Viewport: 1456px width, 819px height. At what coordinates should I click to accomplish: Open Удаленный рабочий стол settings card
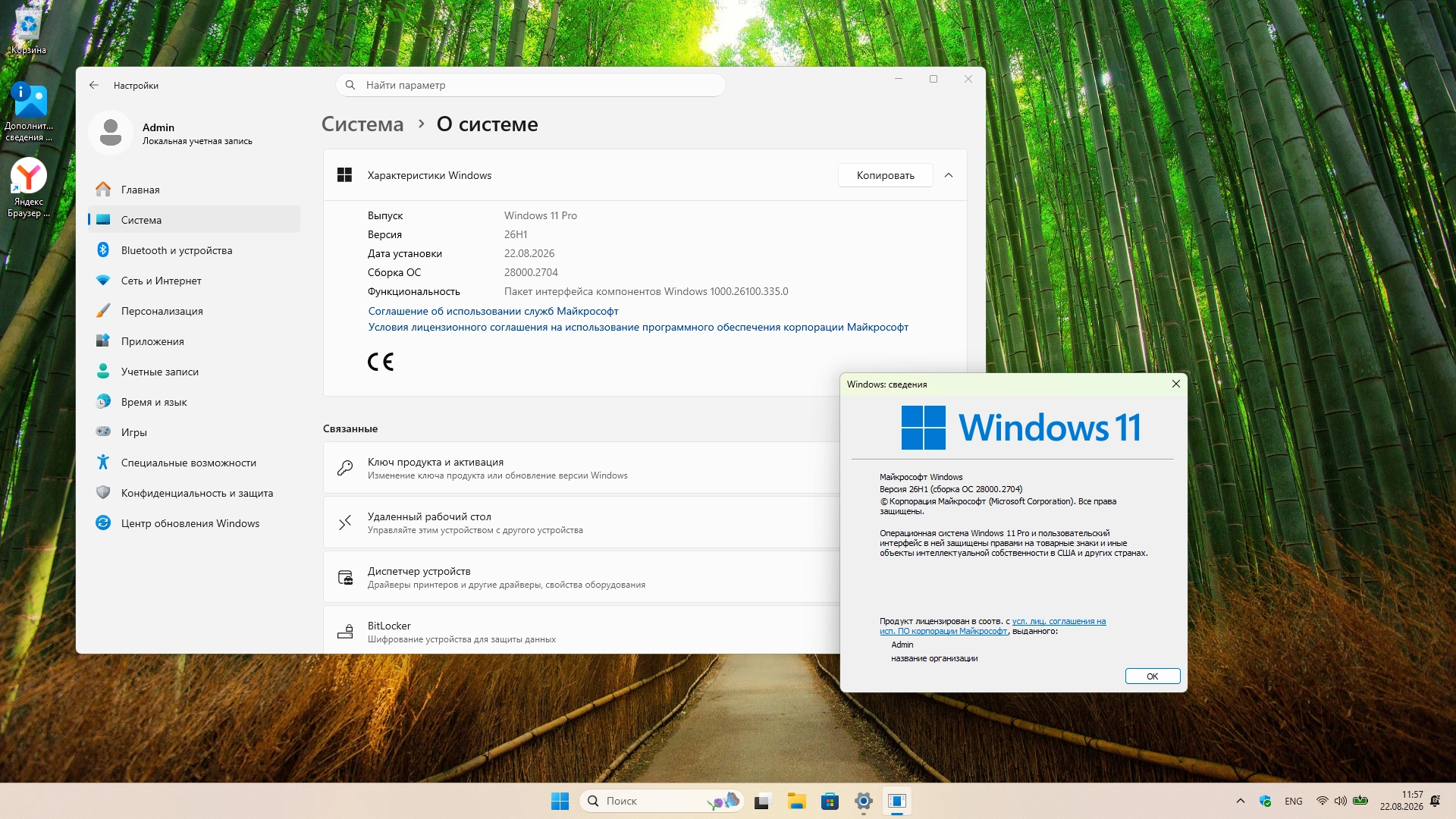[x=582, y=522]
